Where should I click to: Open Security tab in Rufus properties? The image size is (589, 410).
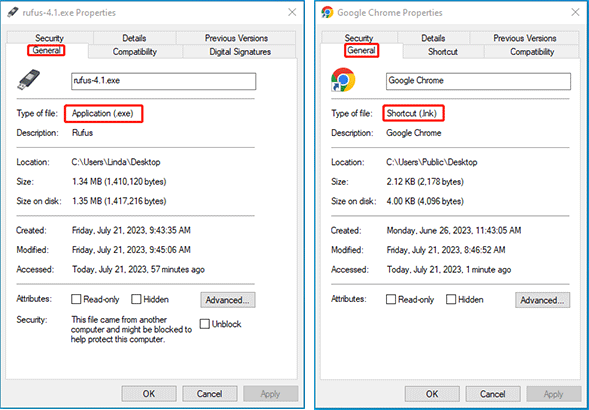(x=49, y=38)
